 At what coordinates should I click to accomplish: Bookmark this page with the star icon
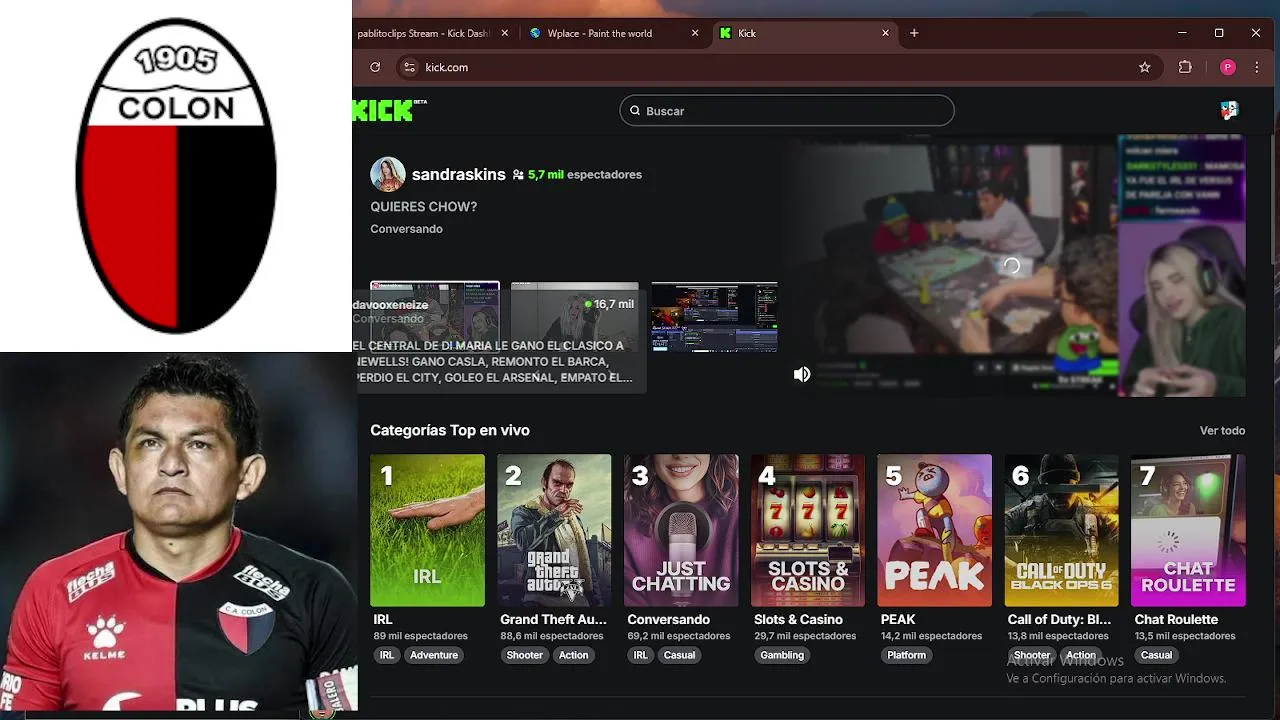click(1144, 67)
